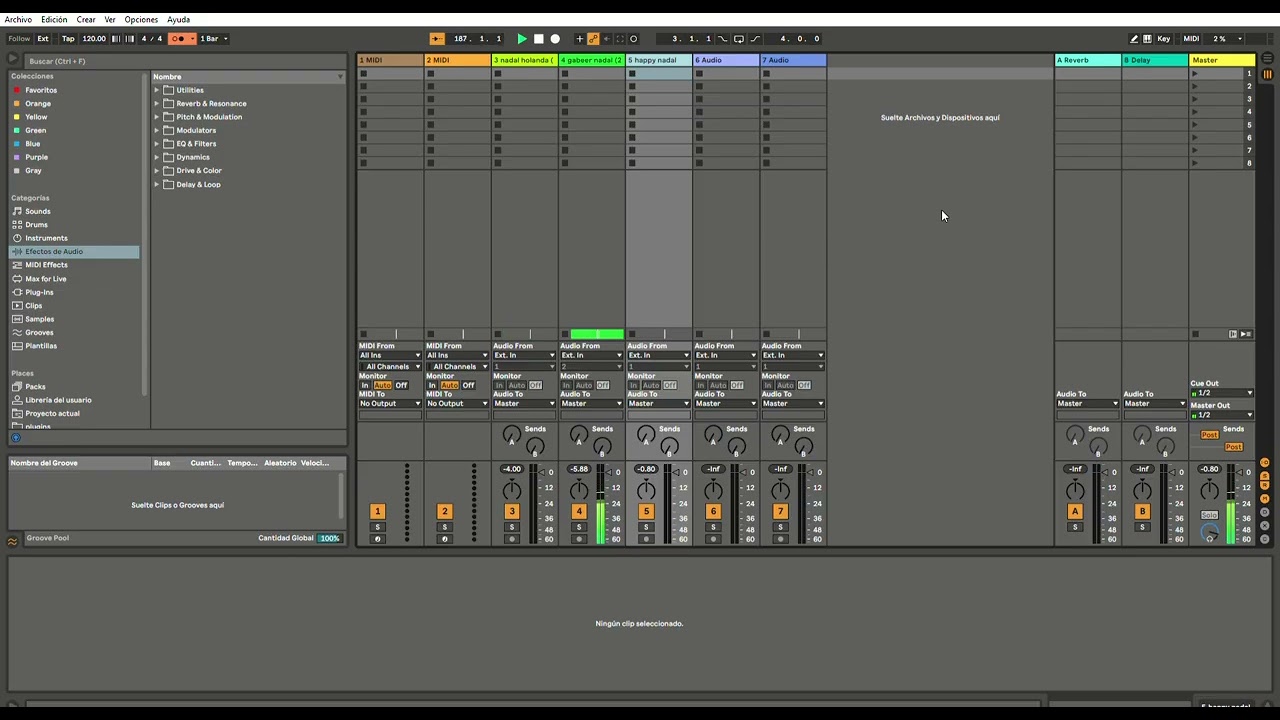Toggle the Ext sync button
The width and height of the screenshot is (1280, 720).
(43, 39)
